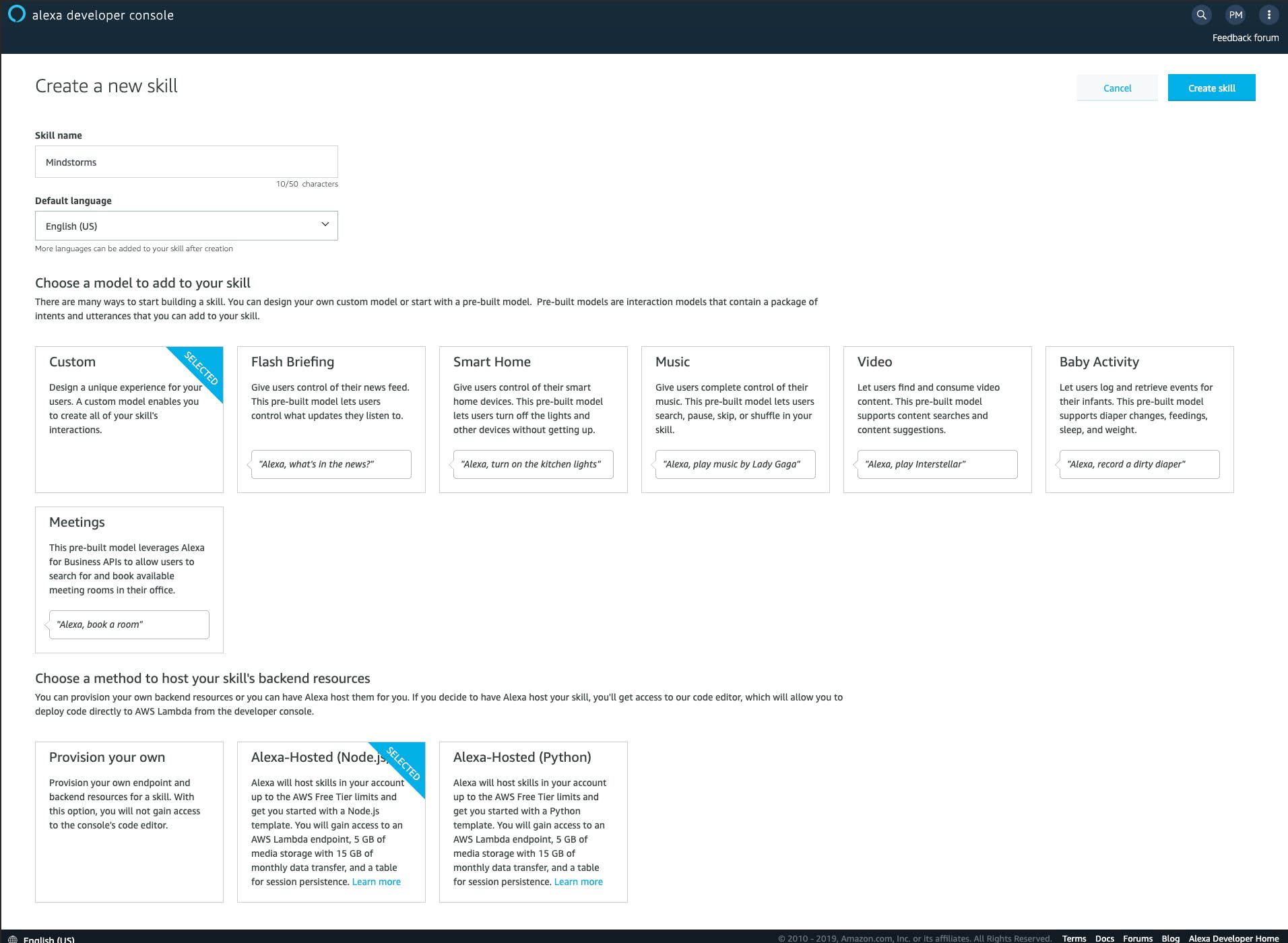Screen dimensions: 1288x943
Task: Choose Alexa-Hosted (Node.js) hosting option
Action: [x=331, y=822]
